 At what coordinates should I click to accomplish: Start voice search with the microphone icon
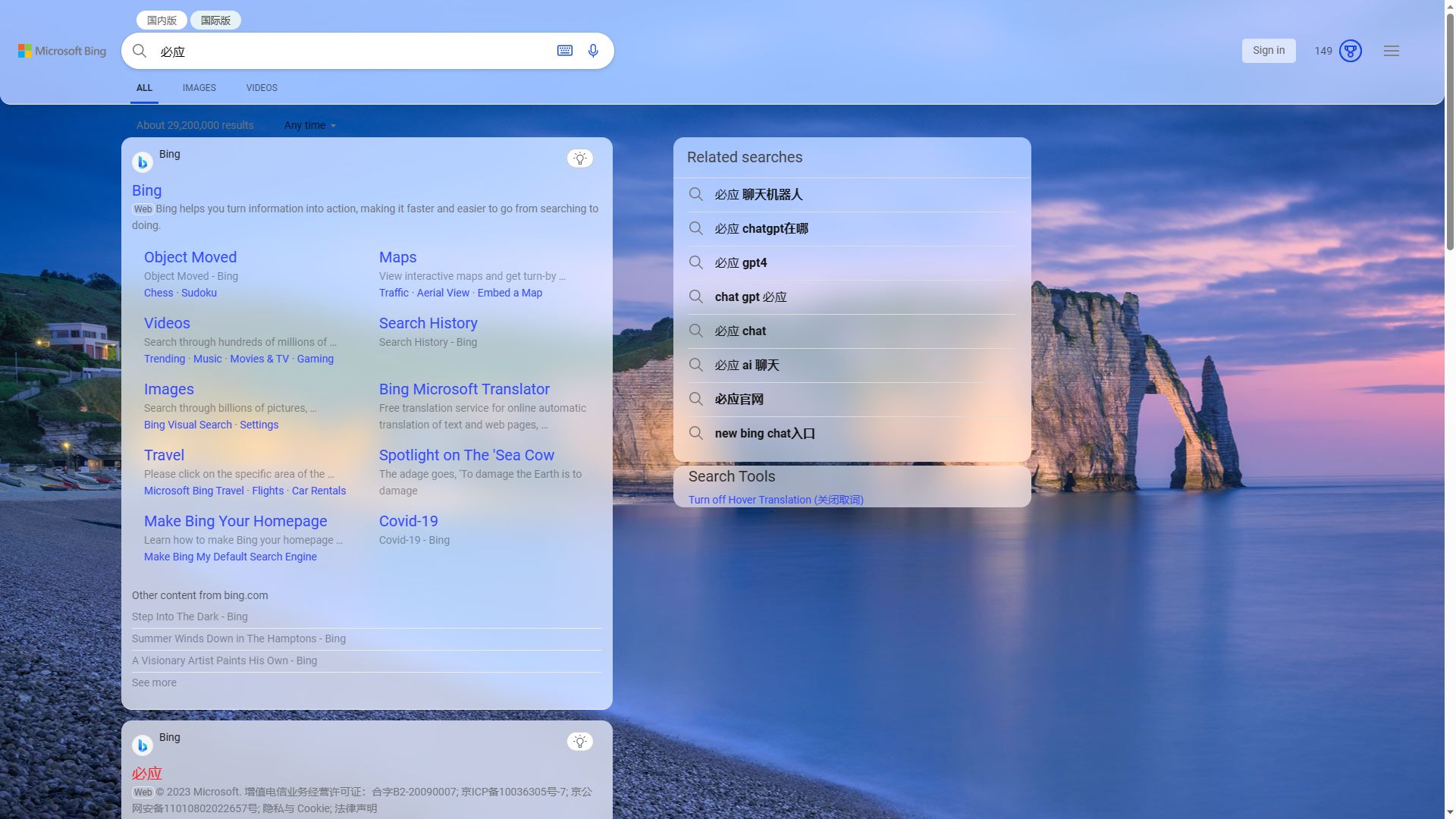[x=593, y=51]
